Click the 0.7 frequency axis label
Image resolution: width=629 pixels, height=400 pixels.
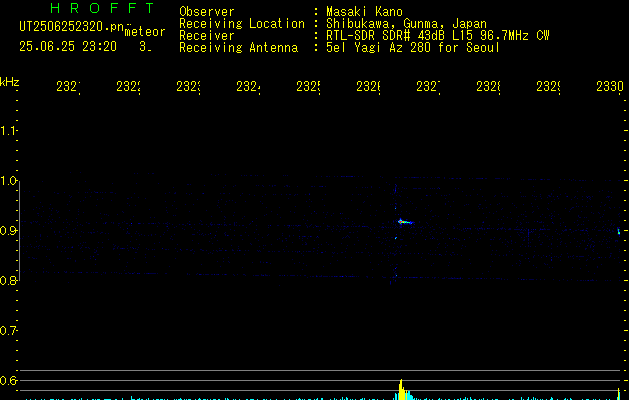pyautogui.click(x=8, y=331)
